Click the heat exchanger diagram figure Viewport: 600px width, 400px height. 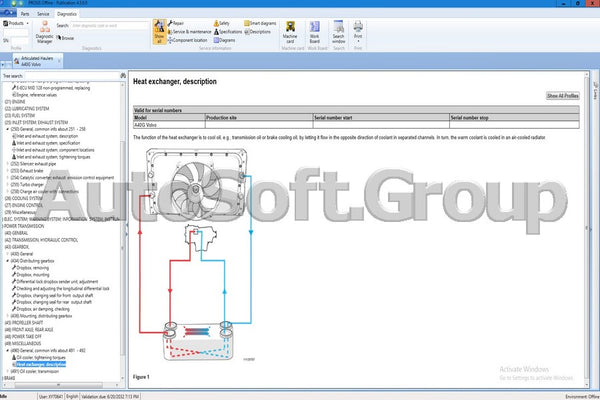tap(196, 255)
